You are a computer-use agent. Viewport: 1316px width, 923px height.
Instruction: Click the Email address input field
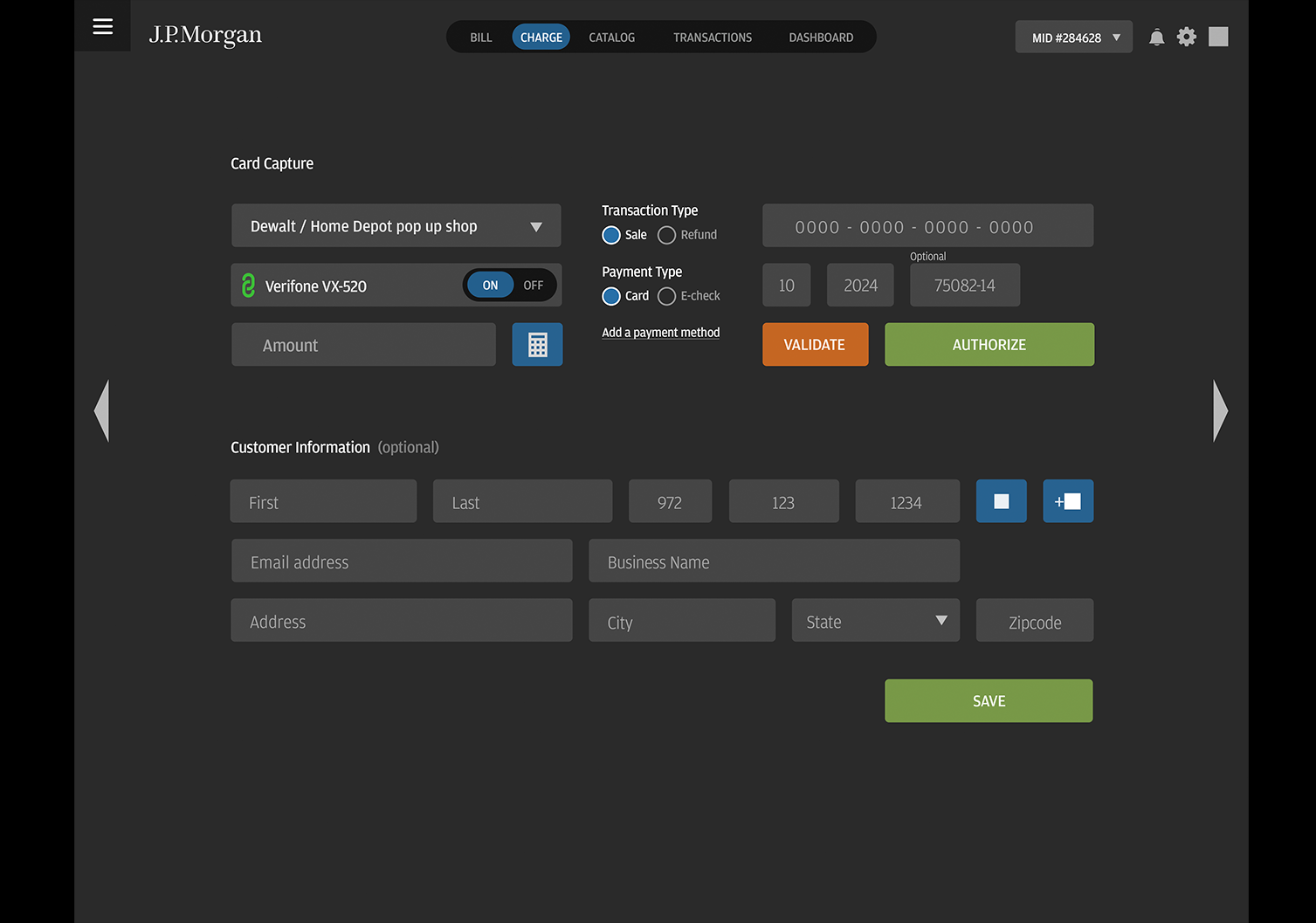coord(401,561)
